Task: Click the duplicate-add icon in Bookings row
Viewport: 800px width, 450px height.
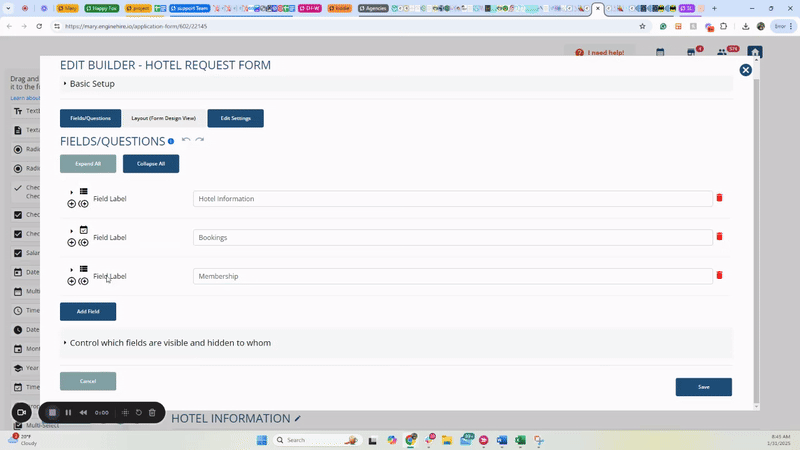Action: pyautogui.click(x=84, y=242)
